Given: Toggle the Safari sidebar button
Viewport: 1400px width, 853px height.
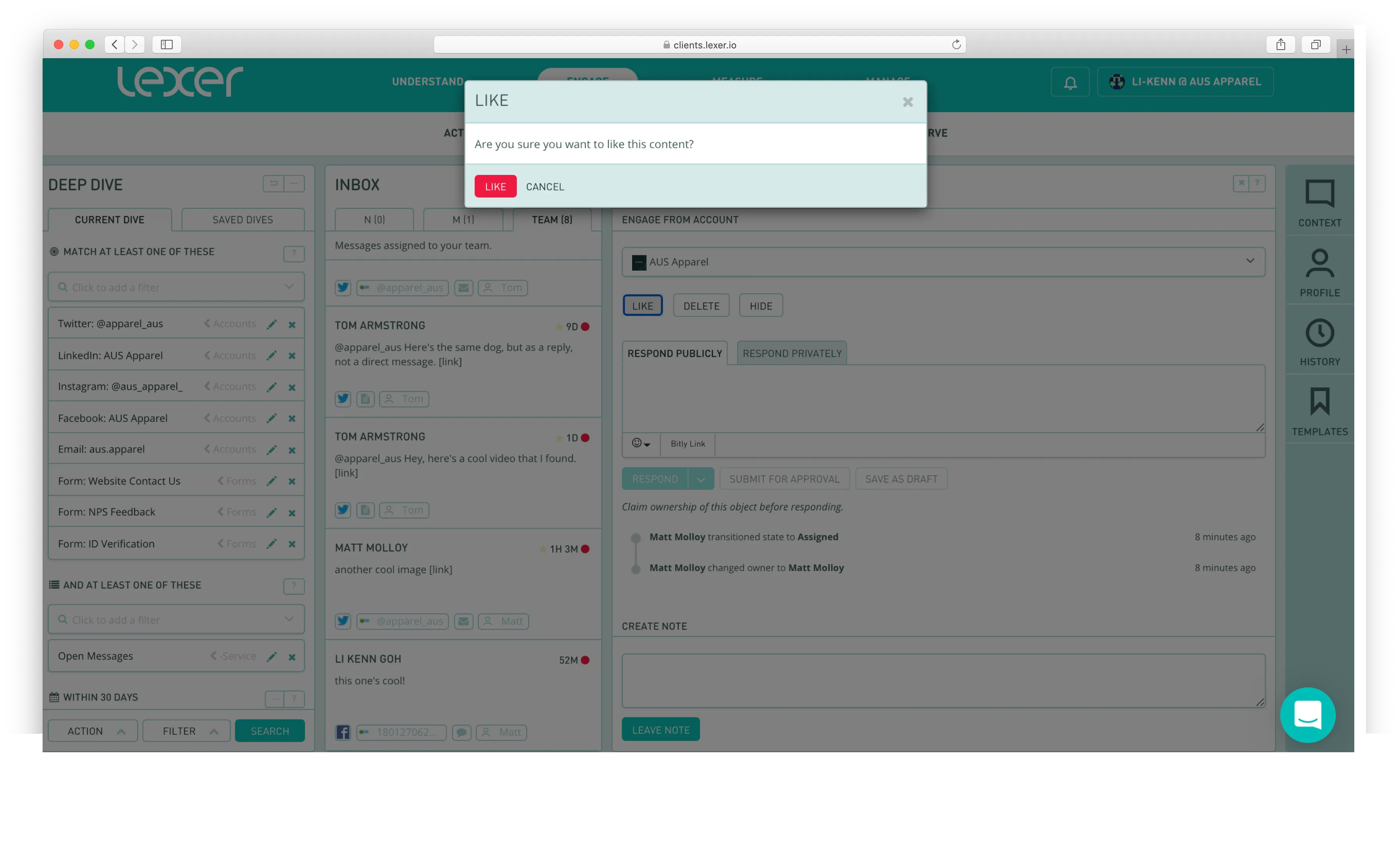Looking at the screenshot, I should tap(166, 44).
